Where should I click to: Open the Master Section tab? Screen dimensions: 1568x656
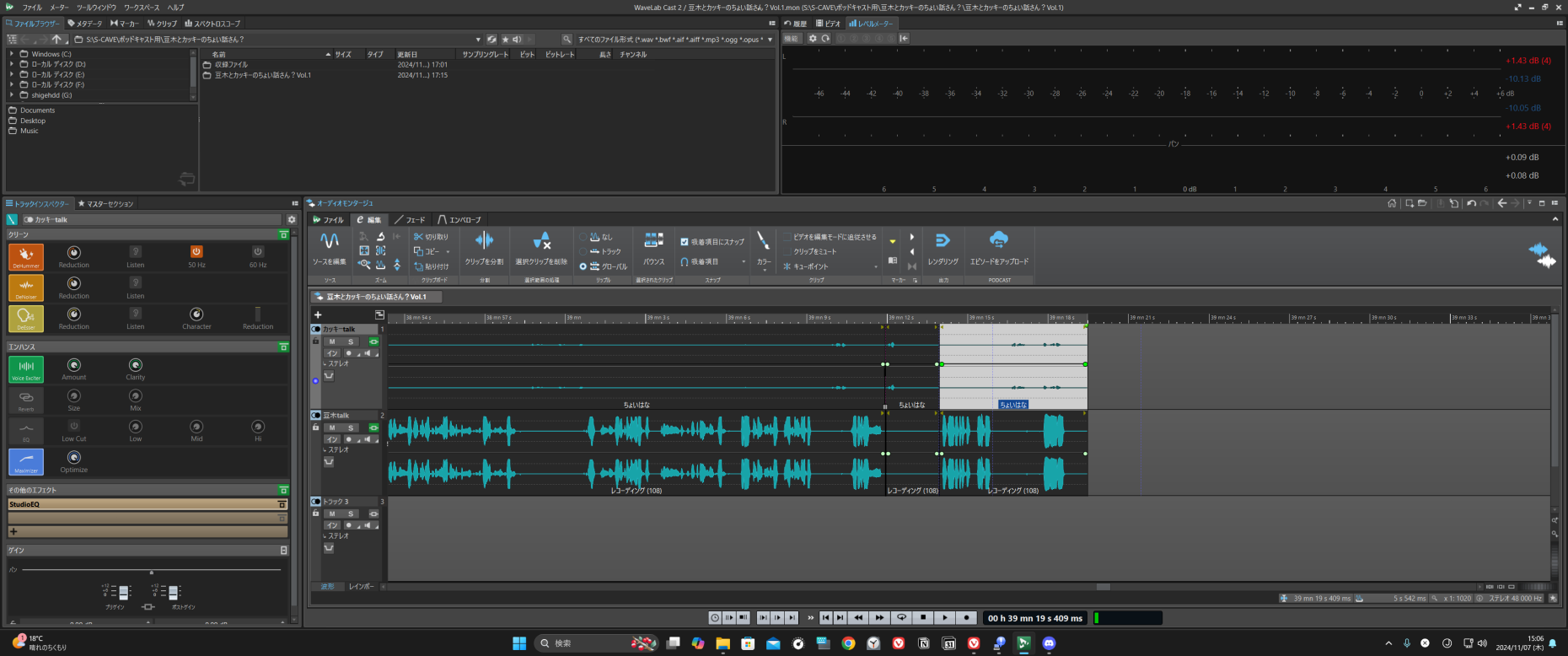click(105, 204)
